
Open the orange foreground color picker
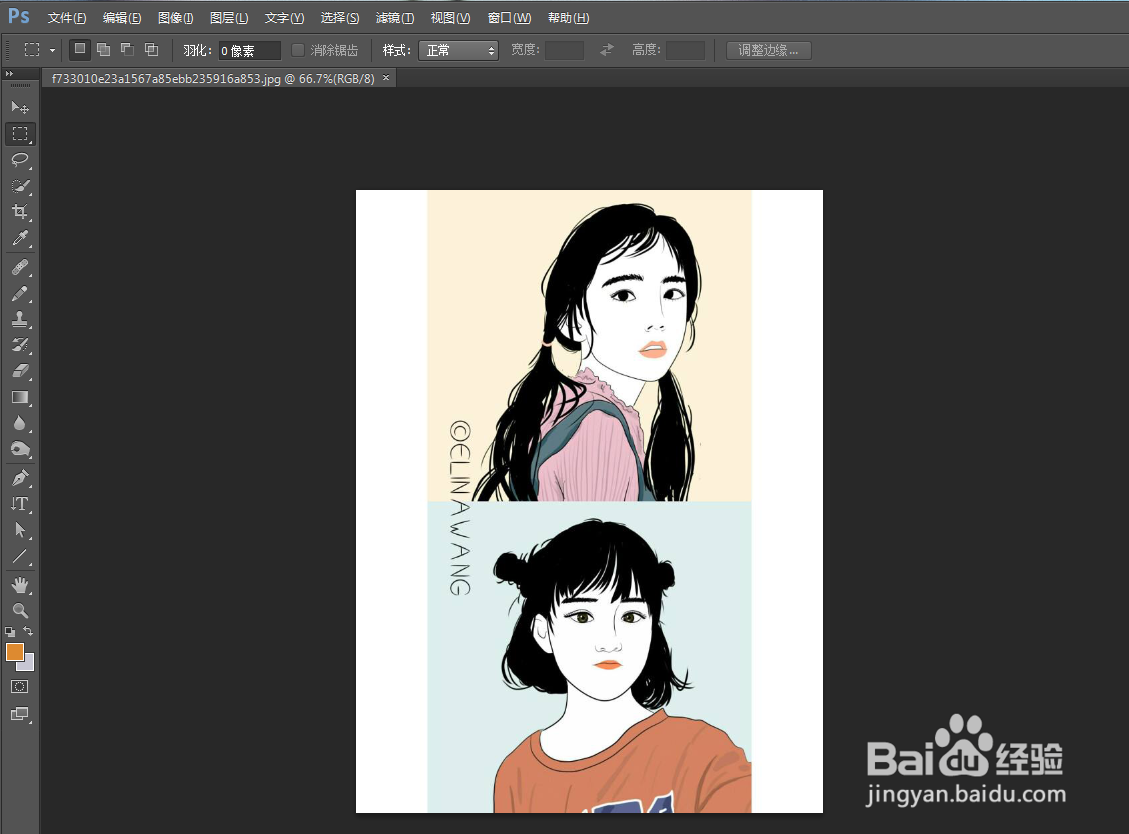(14, 652)
